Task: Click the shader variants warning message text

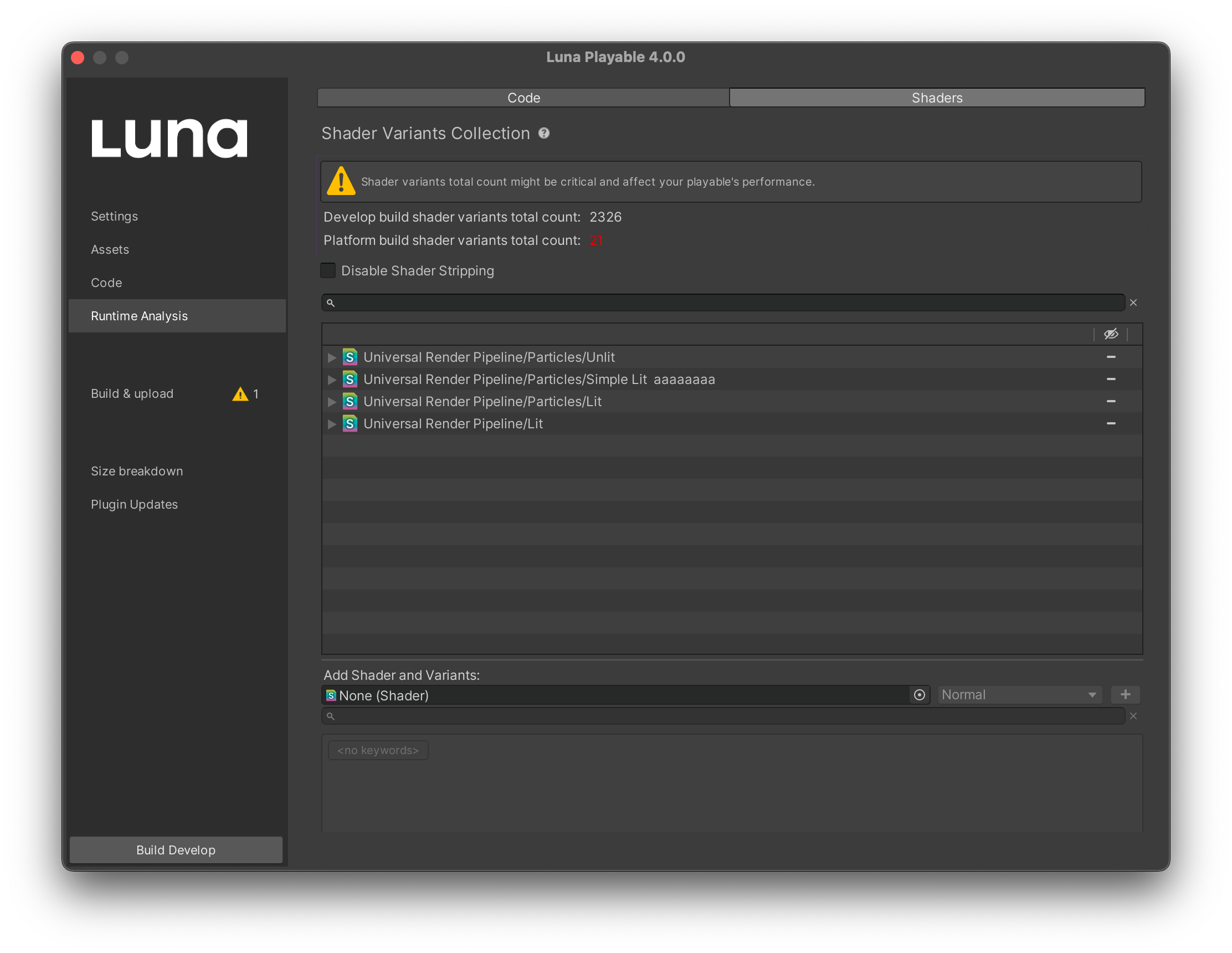Action: pyautogui.click(x=588, y=182)
